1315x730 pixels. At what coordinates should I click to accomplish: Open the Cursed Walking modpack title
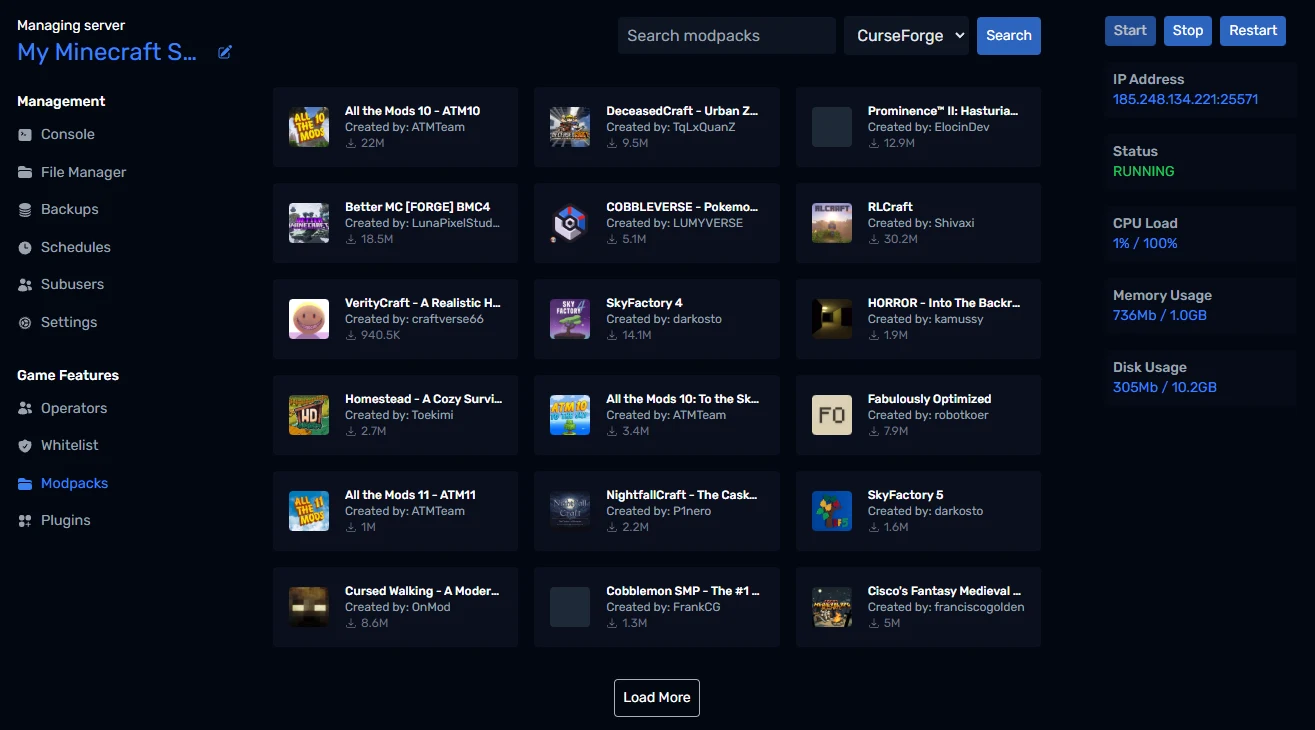422,591
